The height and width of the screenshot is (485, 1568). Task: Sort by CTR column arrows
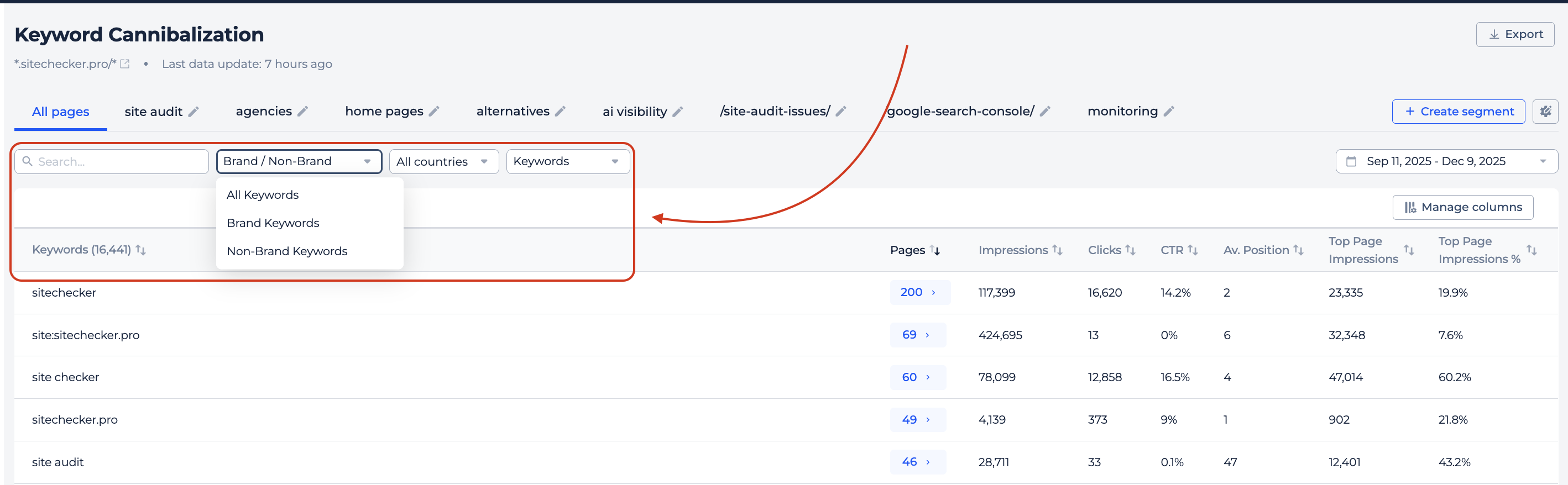[1193, 250]
